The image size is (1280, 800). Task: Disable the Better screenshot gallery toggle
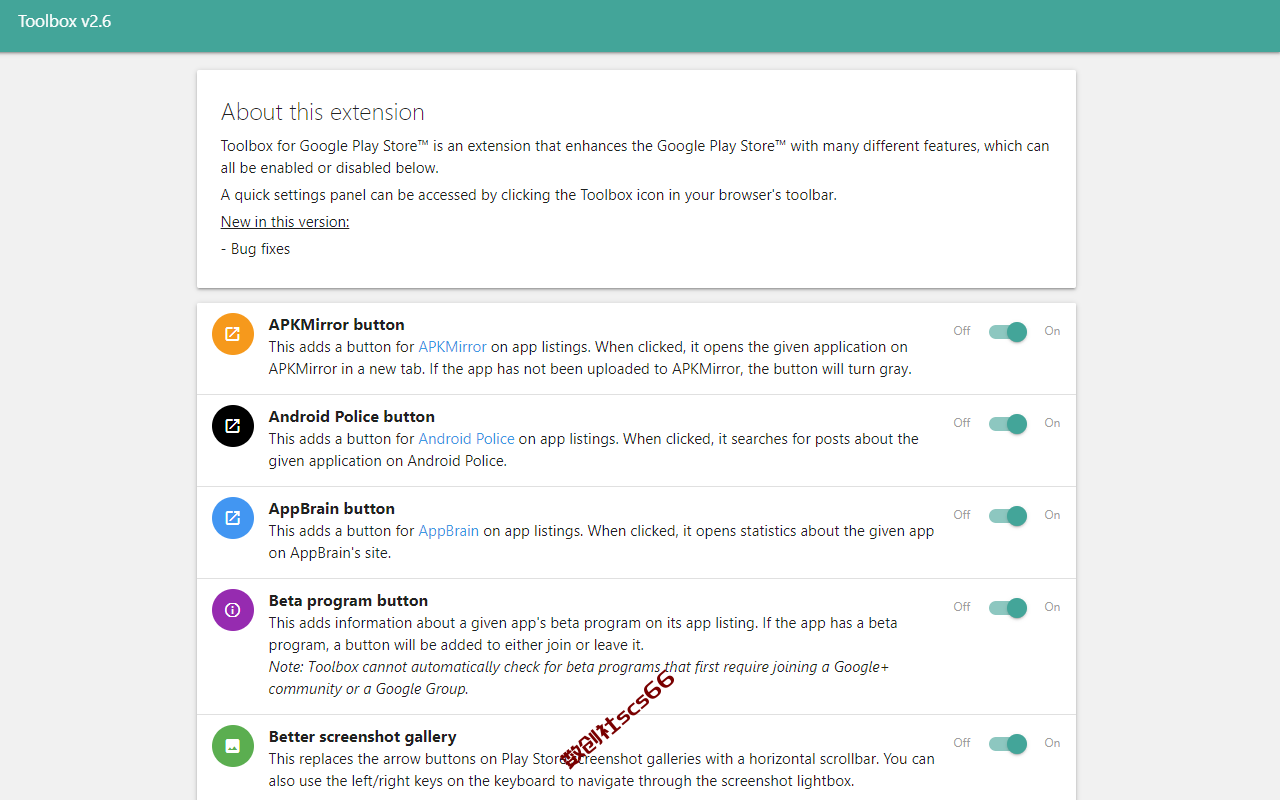[x=1008, y=744]
